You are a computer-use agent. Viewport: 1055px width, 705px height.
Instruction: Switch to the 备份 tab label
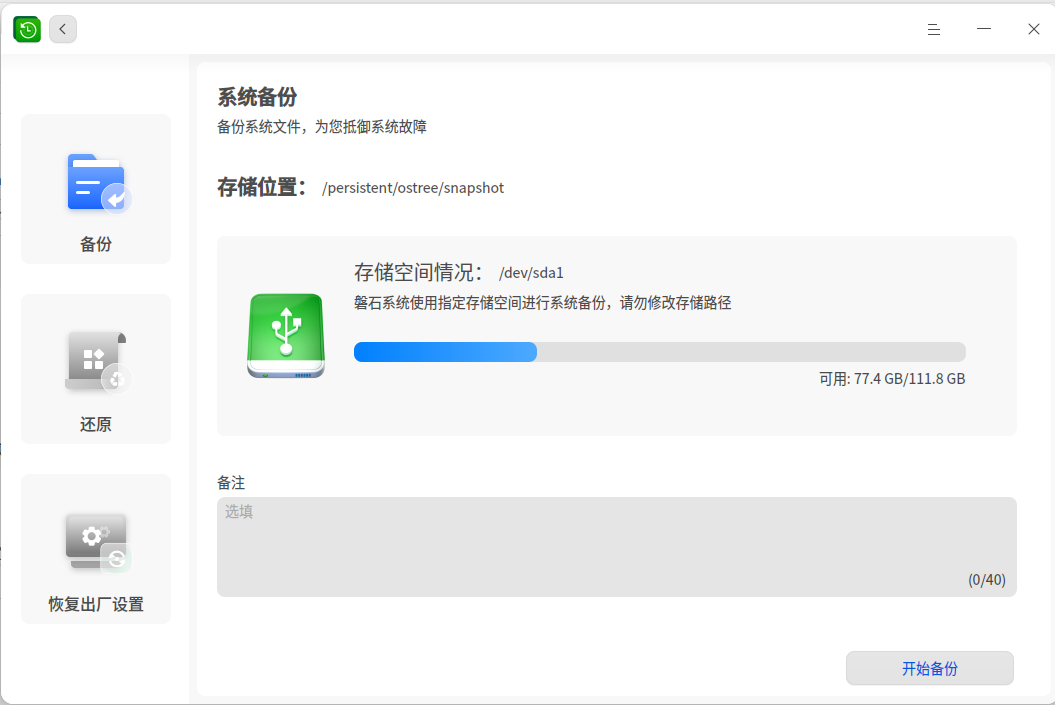(x=96, y=244)
